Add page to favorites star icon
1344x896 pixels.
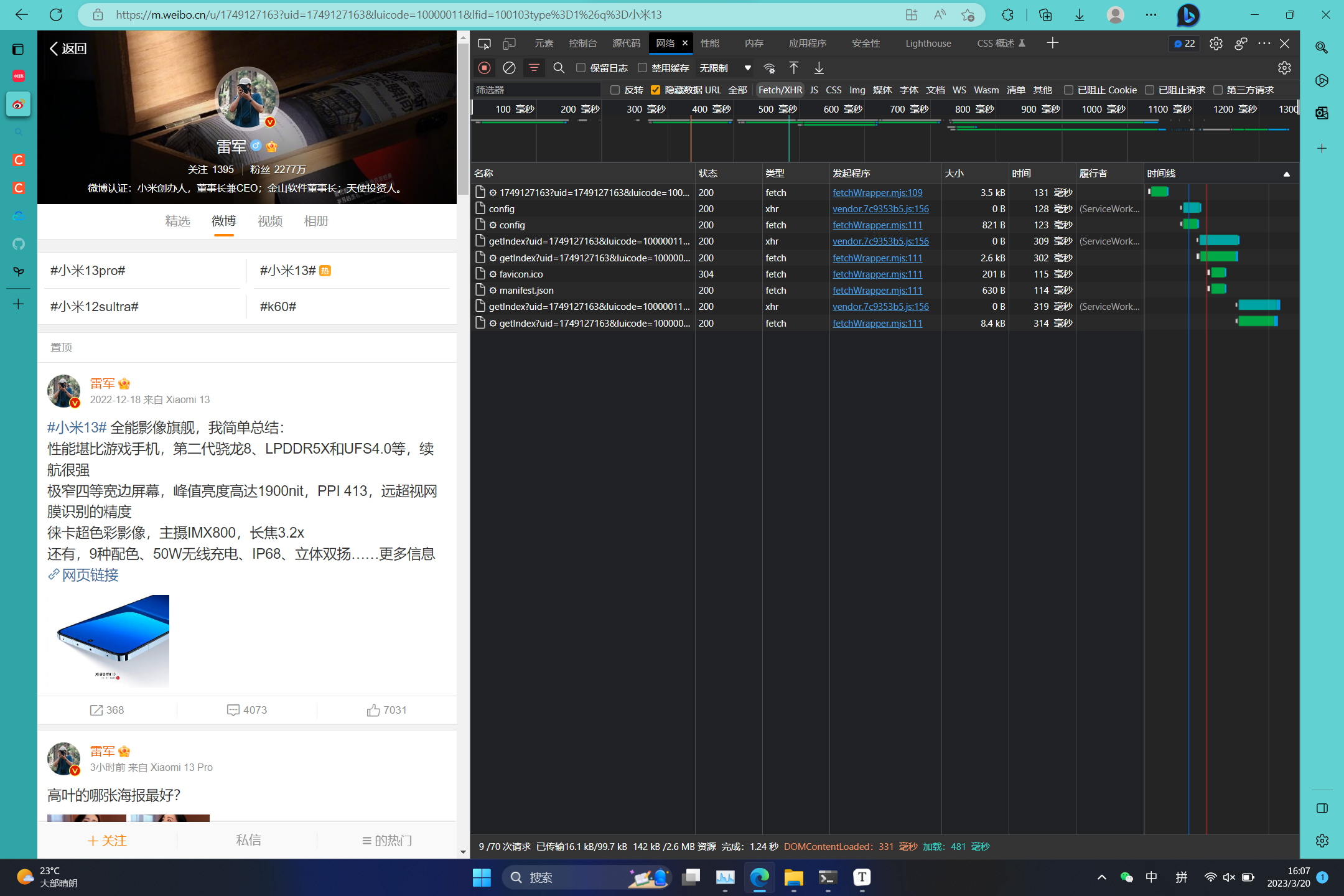pyautogui.click(x=968, y=15)
